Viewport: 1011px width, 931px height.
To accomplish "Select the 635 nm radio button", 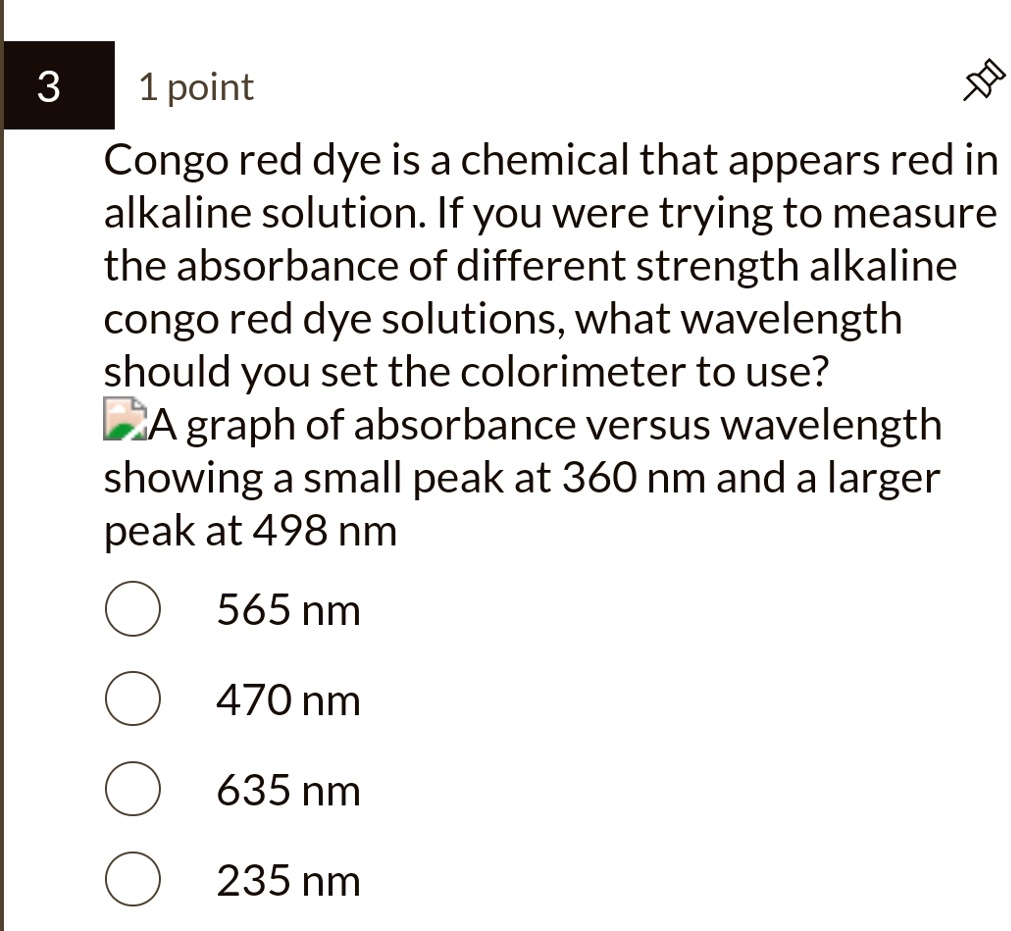I will click(132, 788).
